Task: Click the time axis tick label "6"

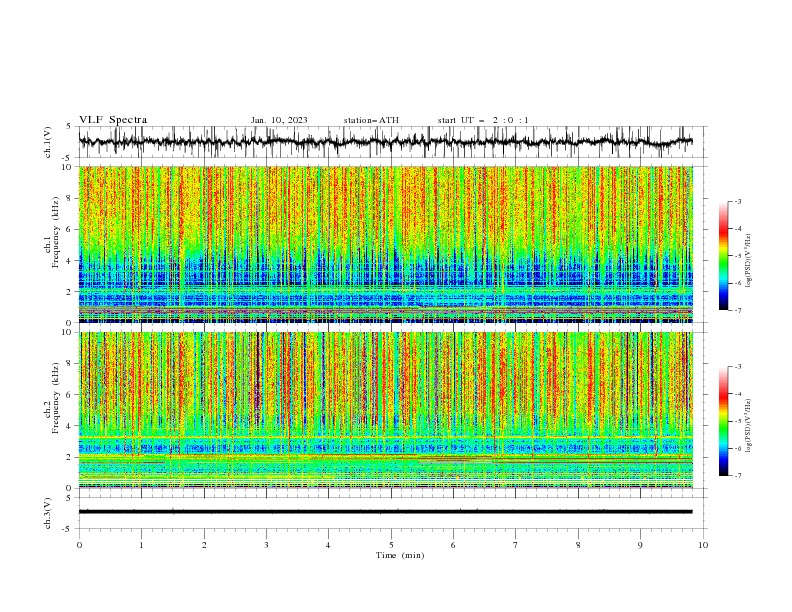Action: tap(453, 545)
